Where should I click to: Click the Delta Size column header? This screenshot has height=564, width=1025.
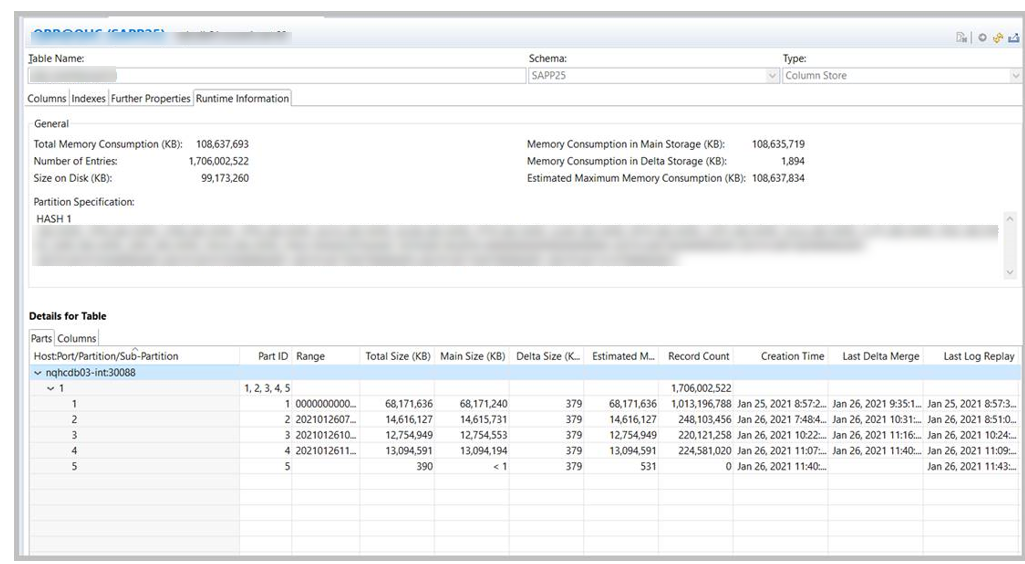tap(547, 356)
